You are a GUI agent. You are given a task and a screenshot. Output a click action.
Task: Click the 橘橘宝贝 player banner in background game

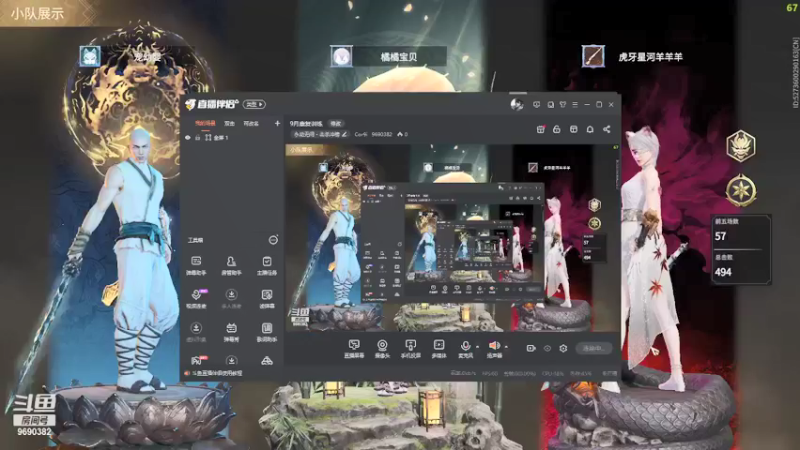pyautogui.click(x=389, y=57)
